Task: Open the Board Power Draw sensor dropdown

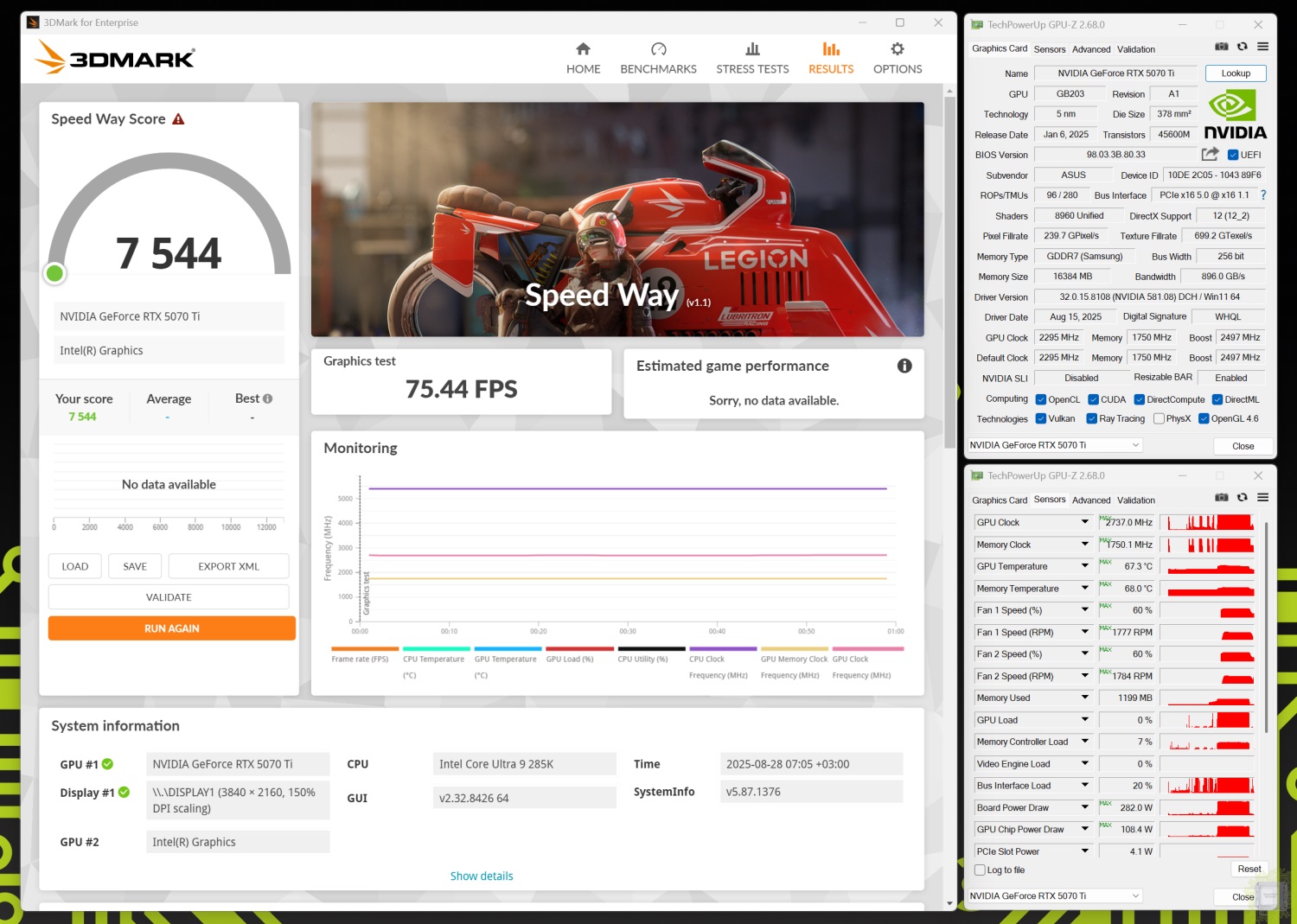Action: pyautogui.click(x=1084, y=807)
